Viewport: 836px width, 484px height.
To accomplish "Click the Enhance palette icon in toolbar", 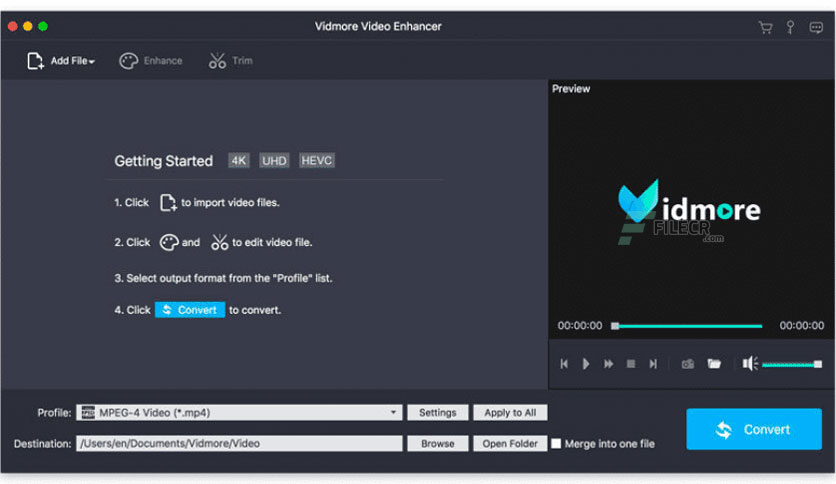I will pyautogui.click(x=128, y=61).
